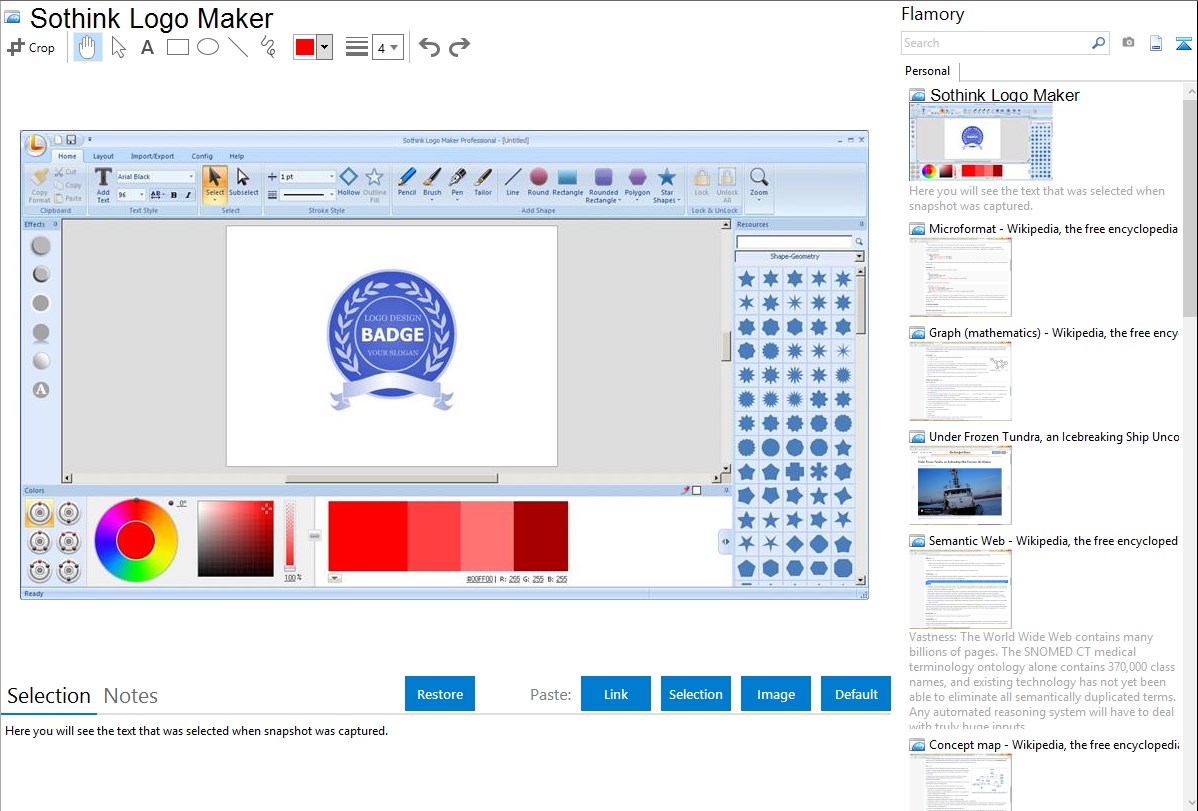
Task: Switch to the Selection tab
Action: click(49, 696)
